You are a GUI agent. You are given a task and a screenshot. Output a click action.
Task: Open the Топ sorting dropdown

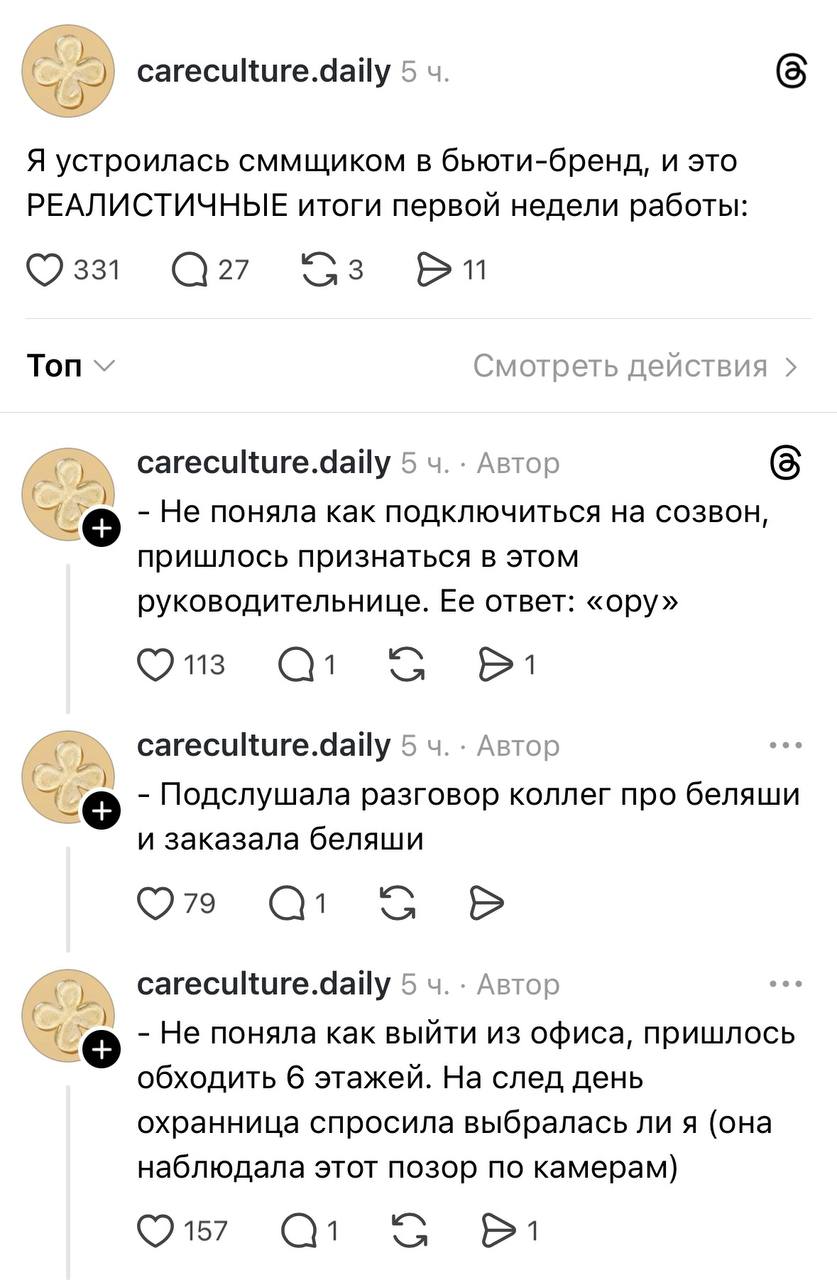67,366
